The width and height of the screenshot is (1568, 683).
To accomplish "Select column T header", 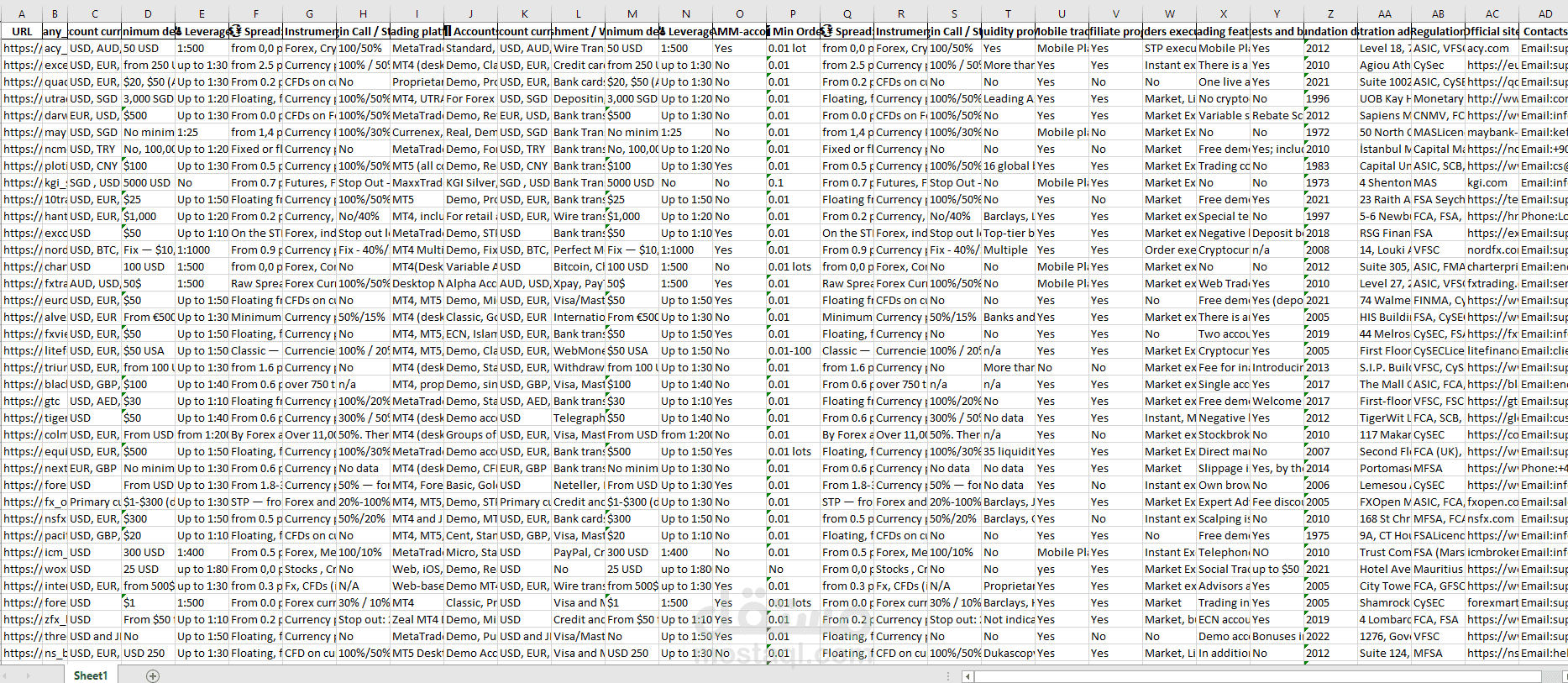I will (1008, 13).
